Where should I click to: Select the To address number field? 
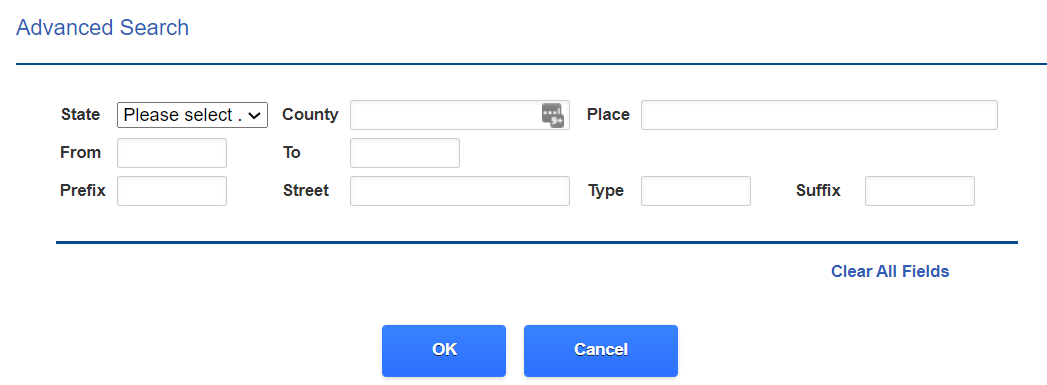[x=405, y=153]
